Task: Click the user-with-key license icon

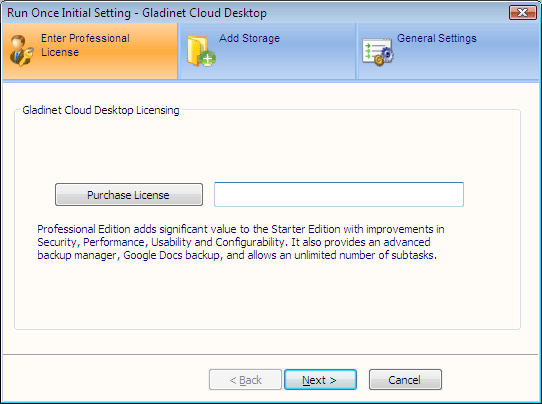Action: pos(22,50)
